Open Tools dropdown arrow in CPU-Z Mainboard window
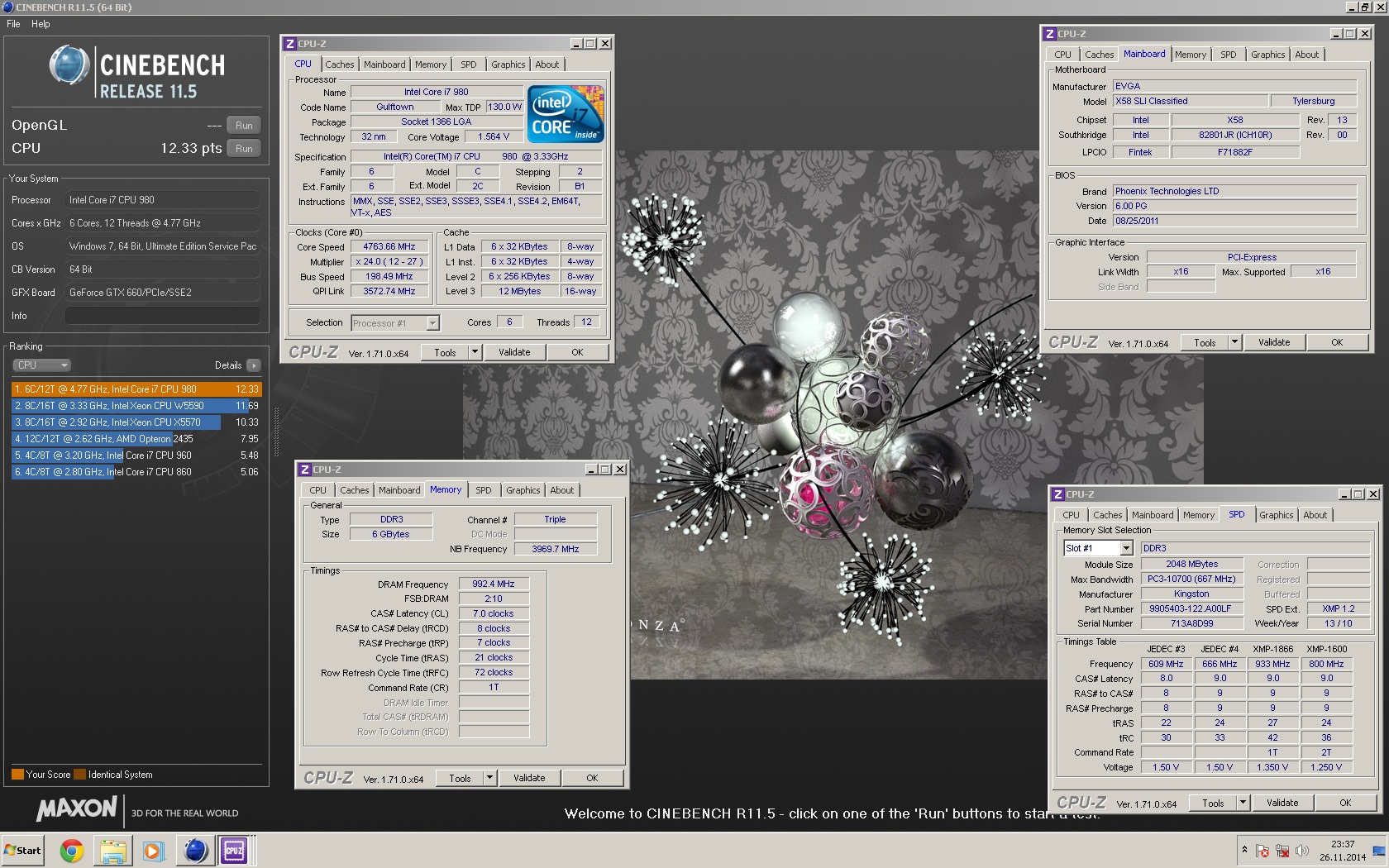Viewport: 1389px width, 868px height. coord(1234,343)
